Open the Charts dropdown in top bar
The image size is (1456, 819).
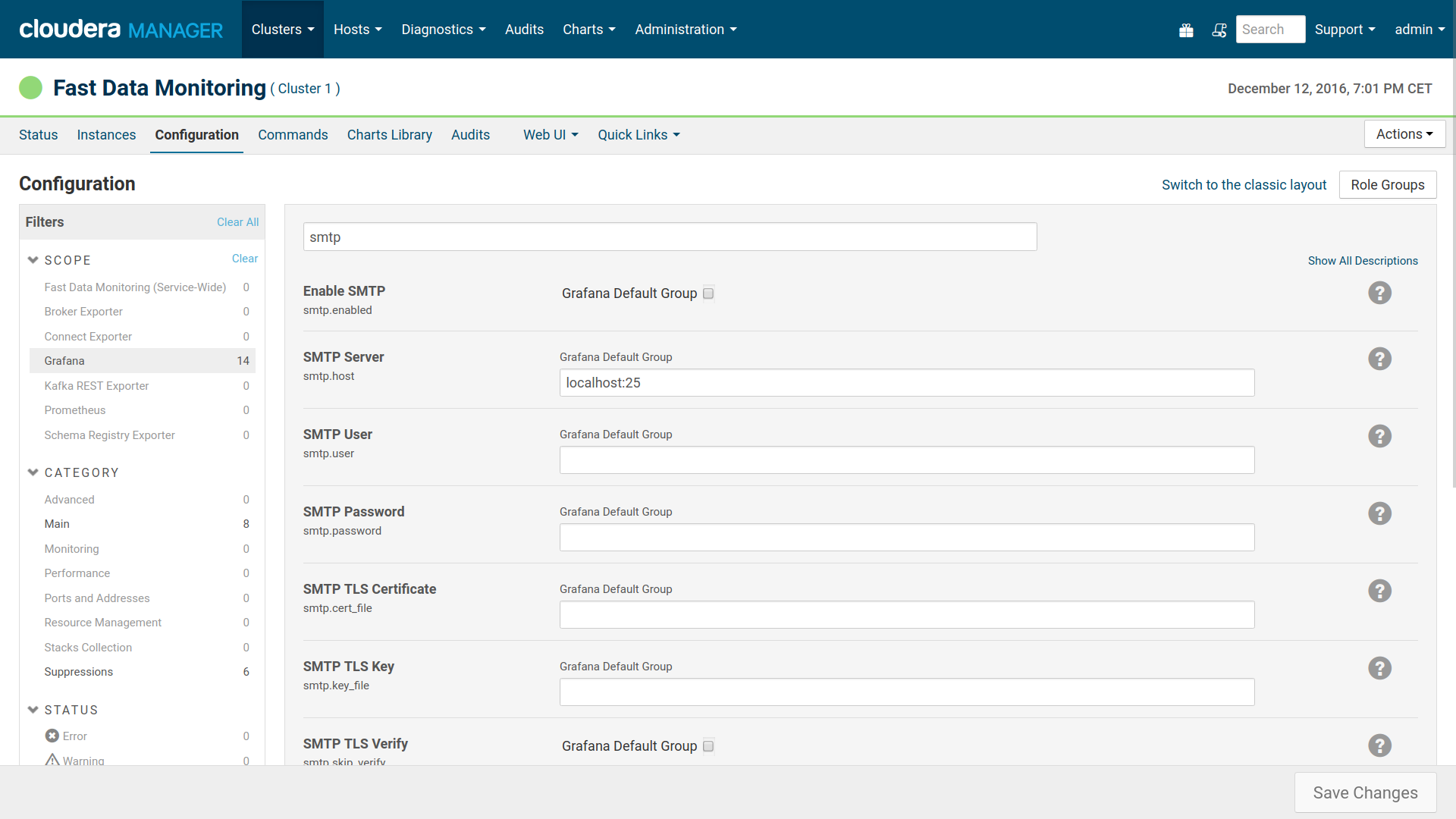click(x=589, y=30)
